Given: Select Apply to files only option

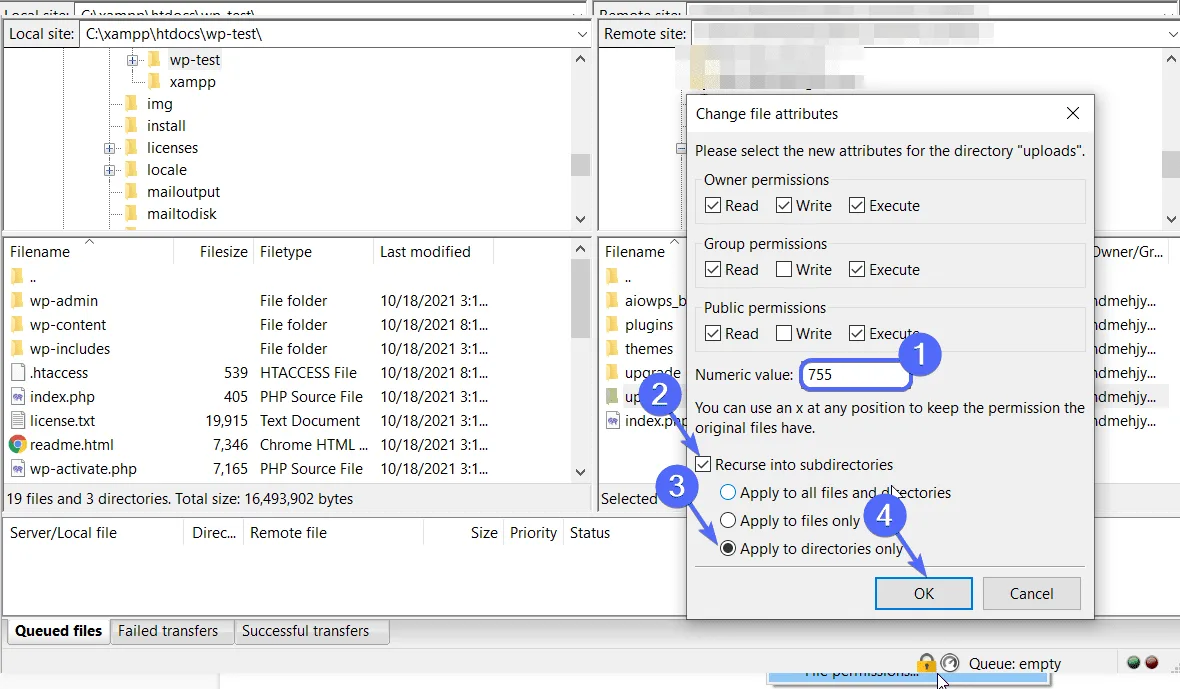Looking at the screenshot, I should 728,521.
